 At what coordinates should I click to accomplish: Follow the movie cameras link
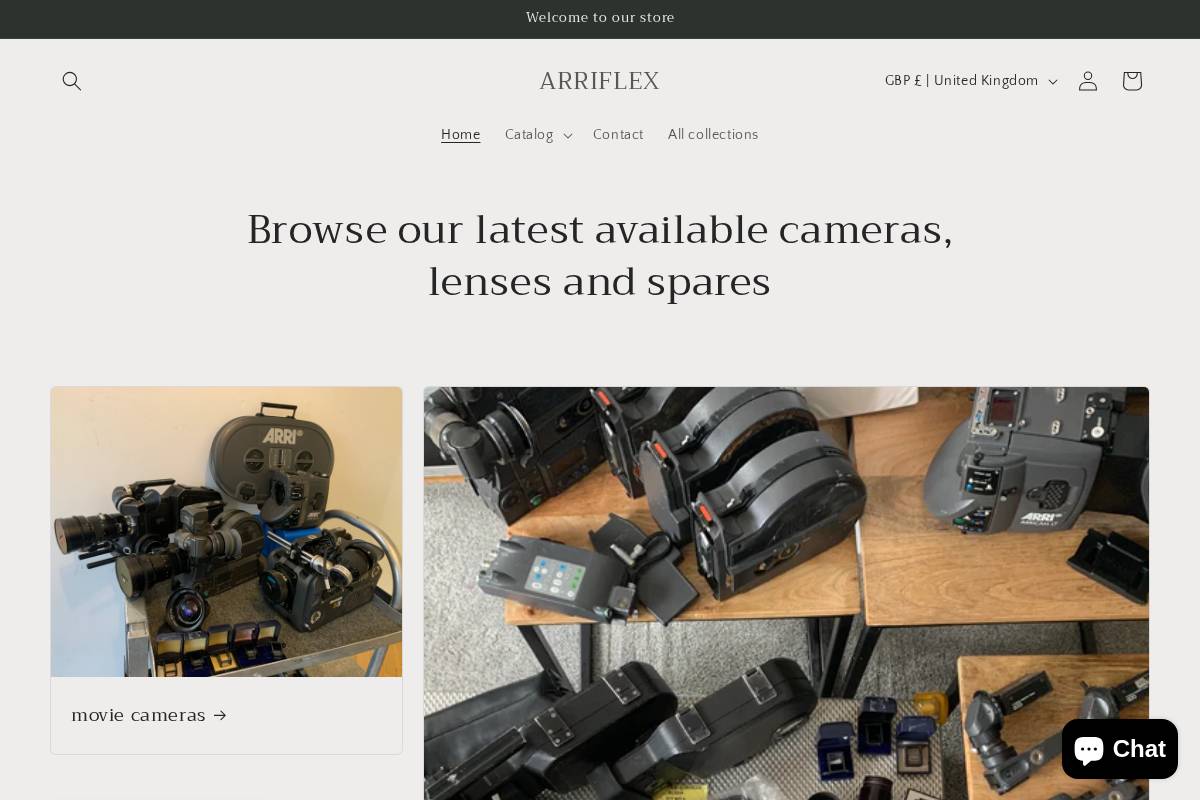(x=139, y=715)
